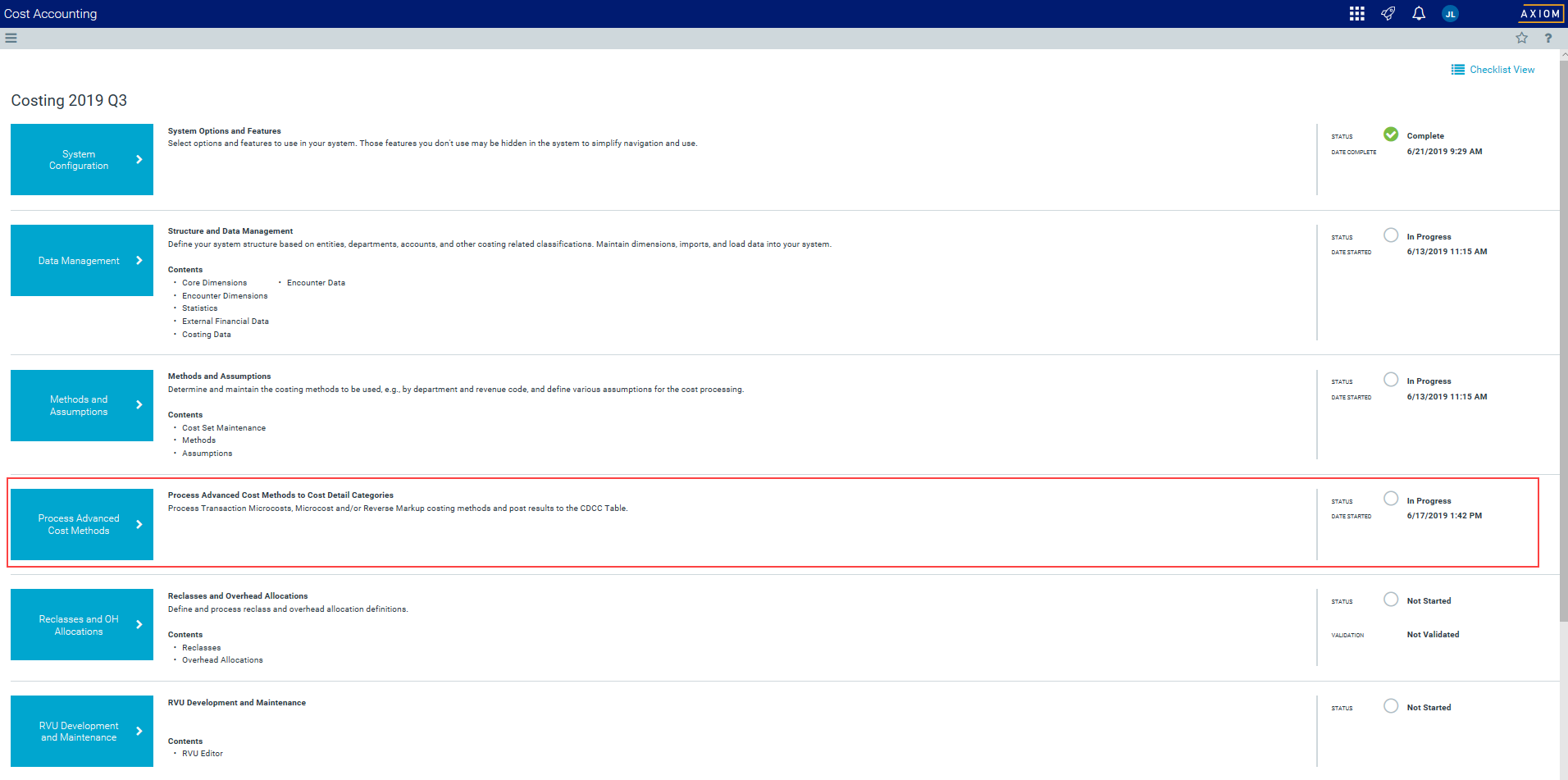Open Process Advanced Cost Methods tile

[82, 524]
